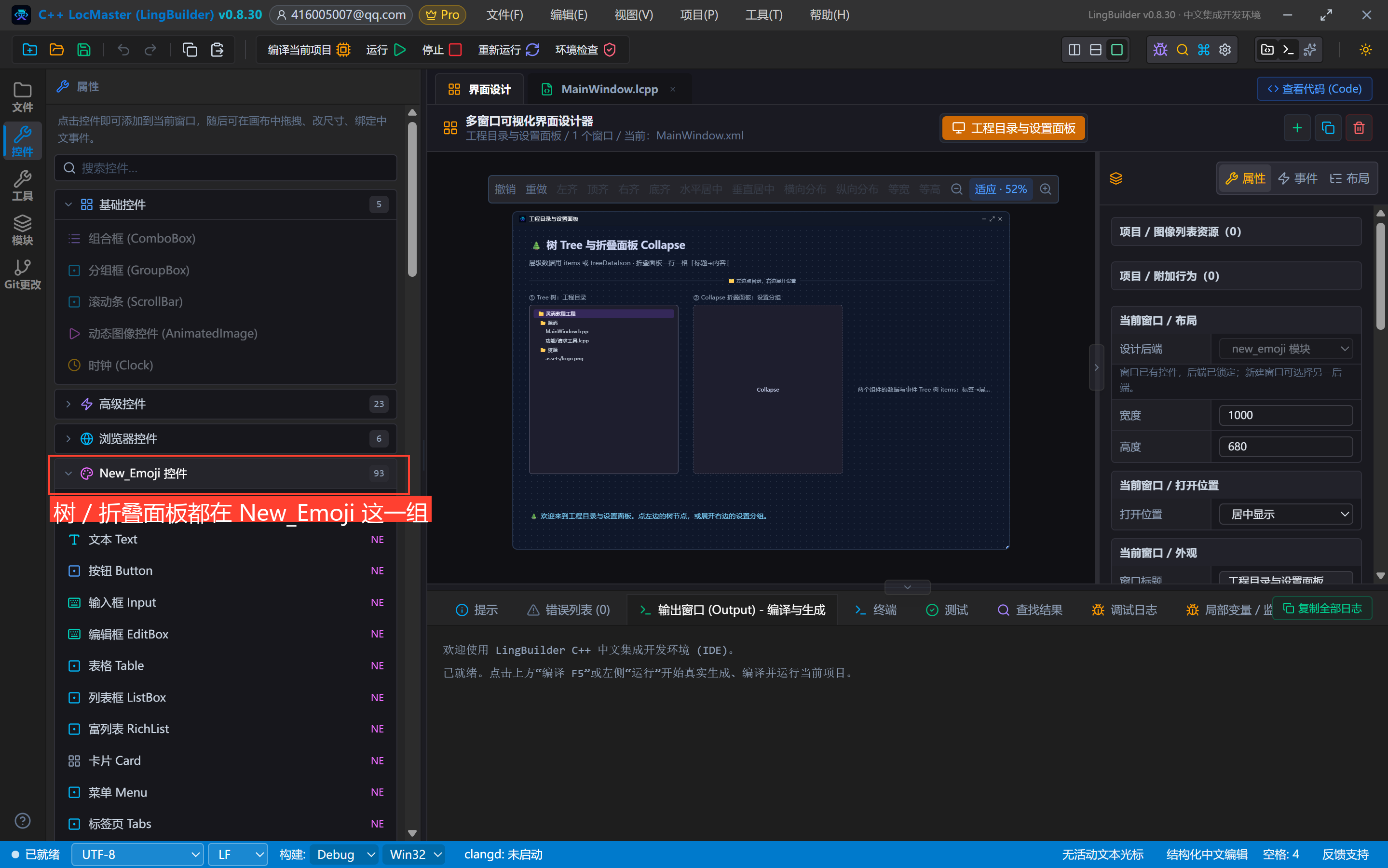This screenshot has width=1388, height=868.
Task: Click the 复制全部日志 button
Action: click(x=1322, y=608)
